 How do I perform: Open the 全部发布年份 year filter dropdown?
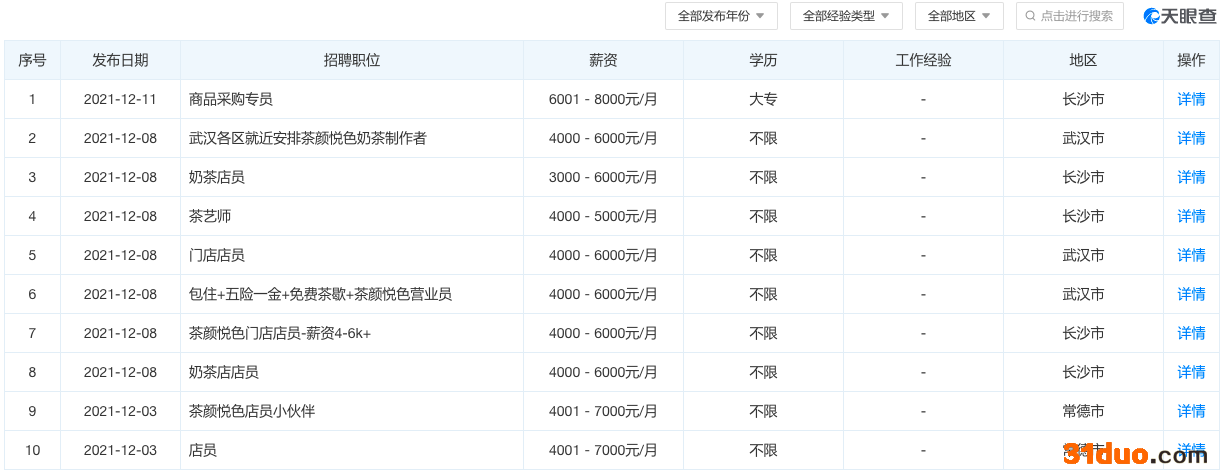click(x=720, y=16)
